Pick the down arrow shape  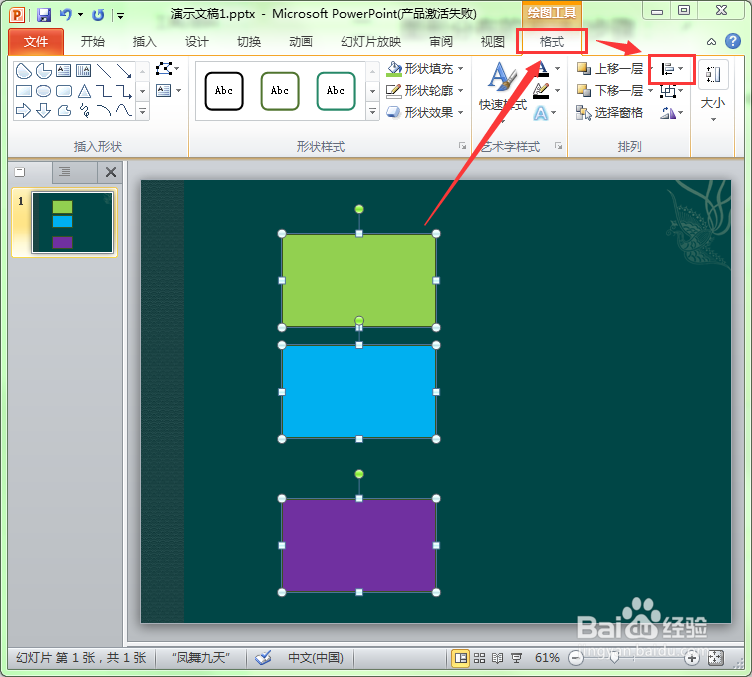click(x=44, y=111)
